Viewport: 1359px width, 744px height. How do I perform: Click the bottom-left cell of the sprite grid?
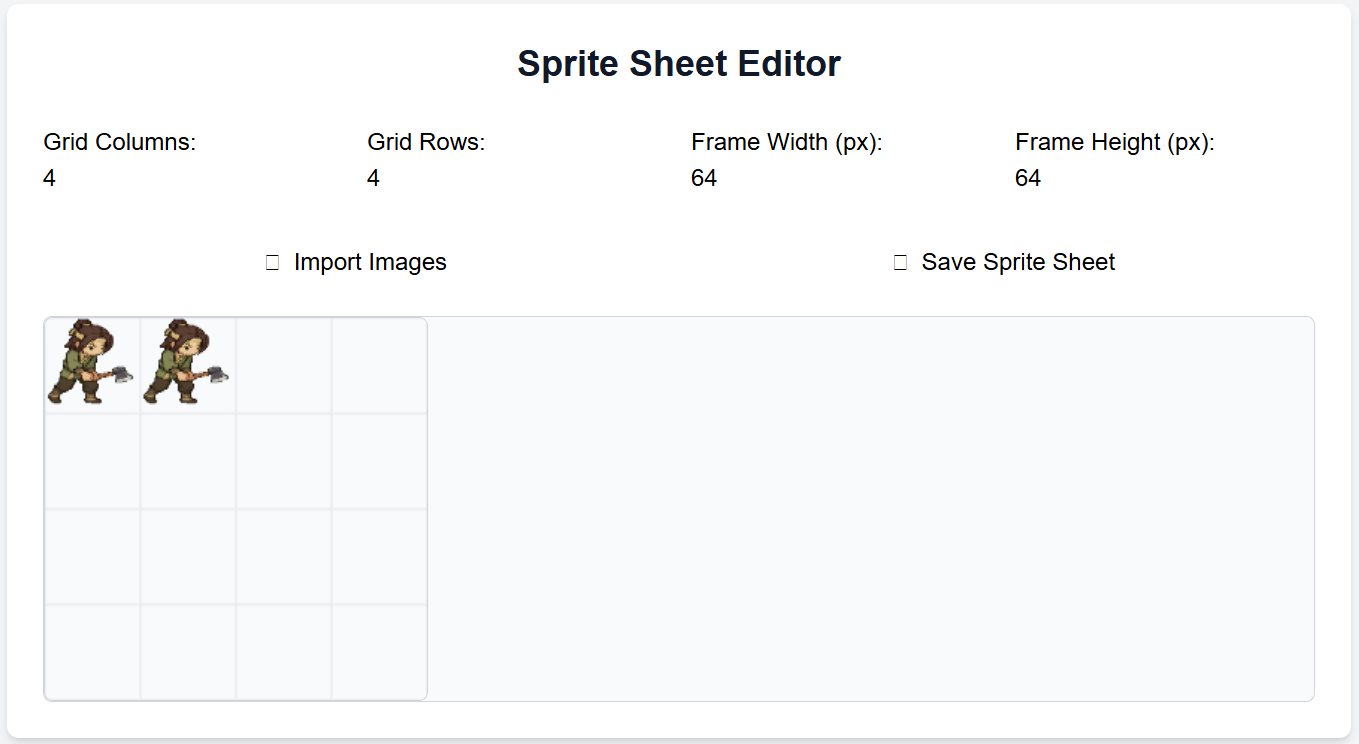tap(92, 650)
